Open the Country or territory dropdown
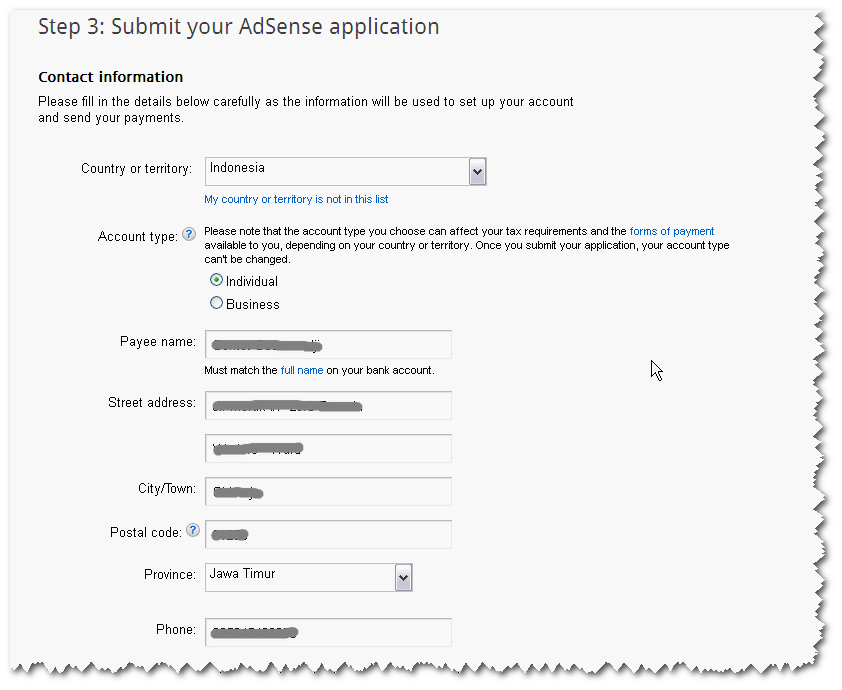 [477, 172]
